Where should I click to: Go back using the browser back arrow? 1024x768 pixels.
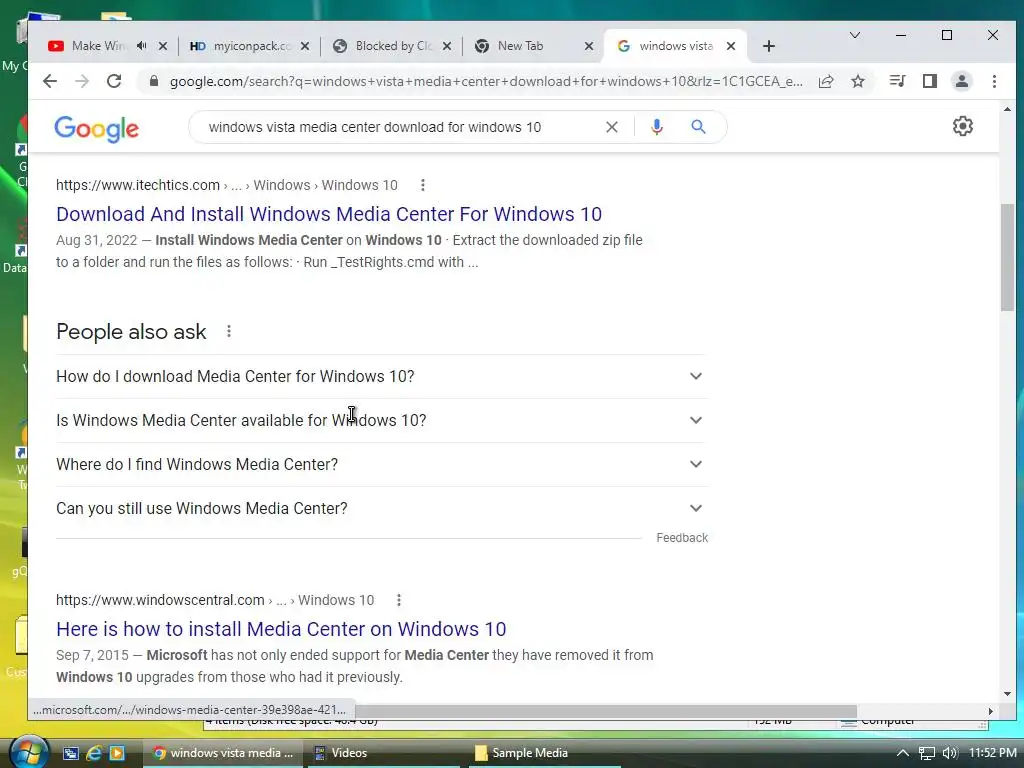tap(50, 81)
